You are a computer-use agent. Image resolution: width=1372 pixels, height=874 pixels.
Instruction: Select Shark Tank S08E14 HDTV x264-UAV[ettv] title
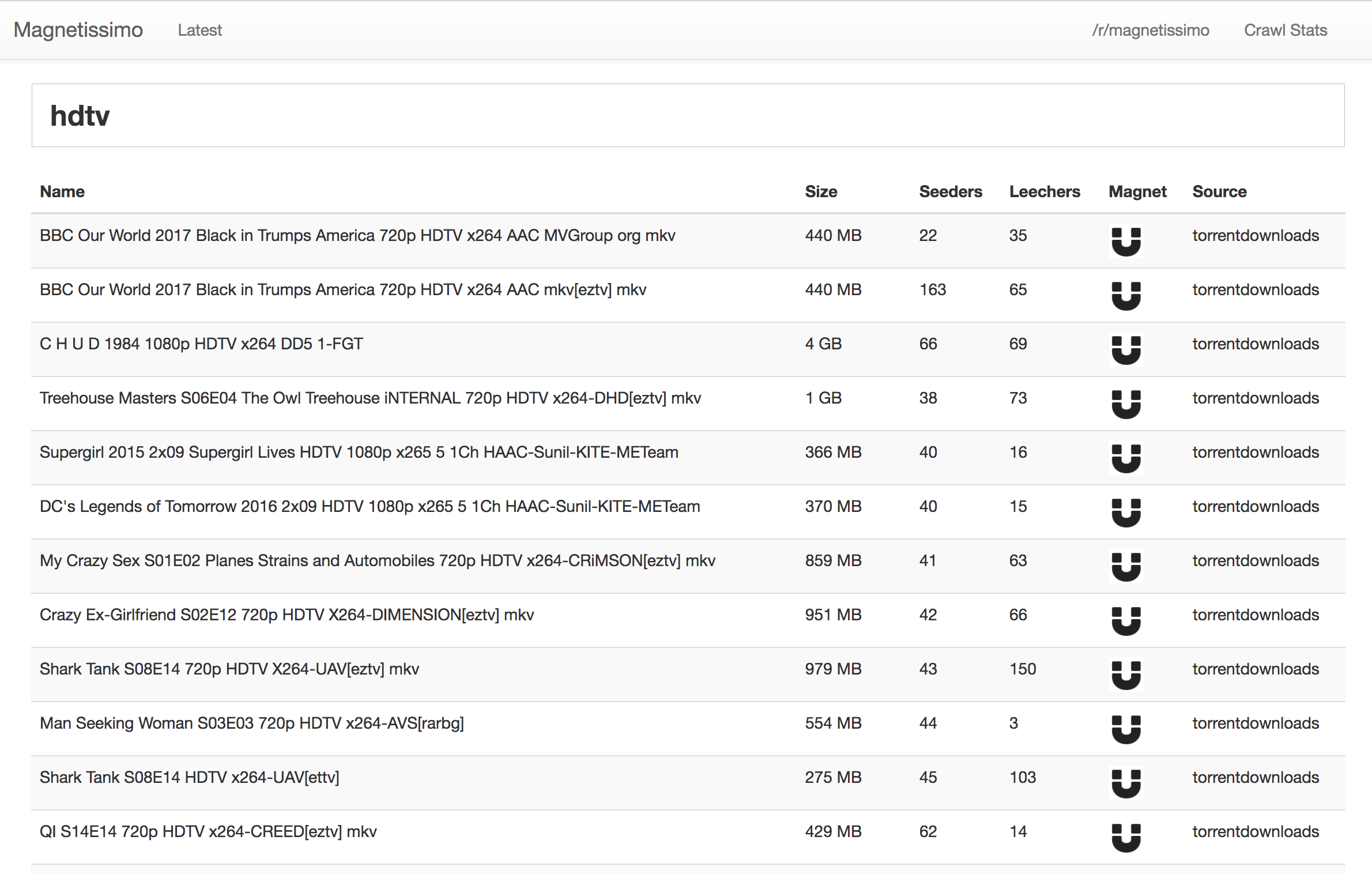click(190, 777)
